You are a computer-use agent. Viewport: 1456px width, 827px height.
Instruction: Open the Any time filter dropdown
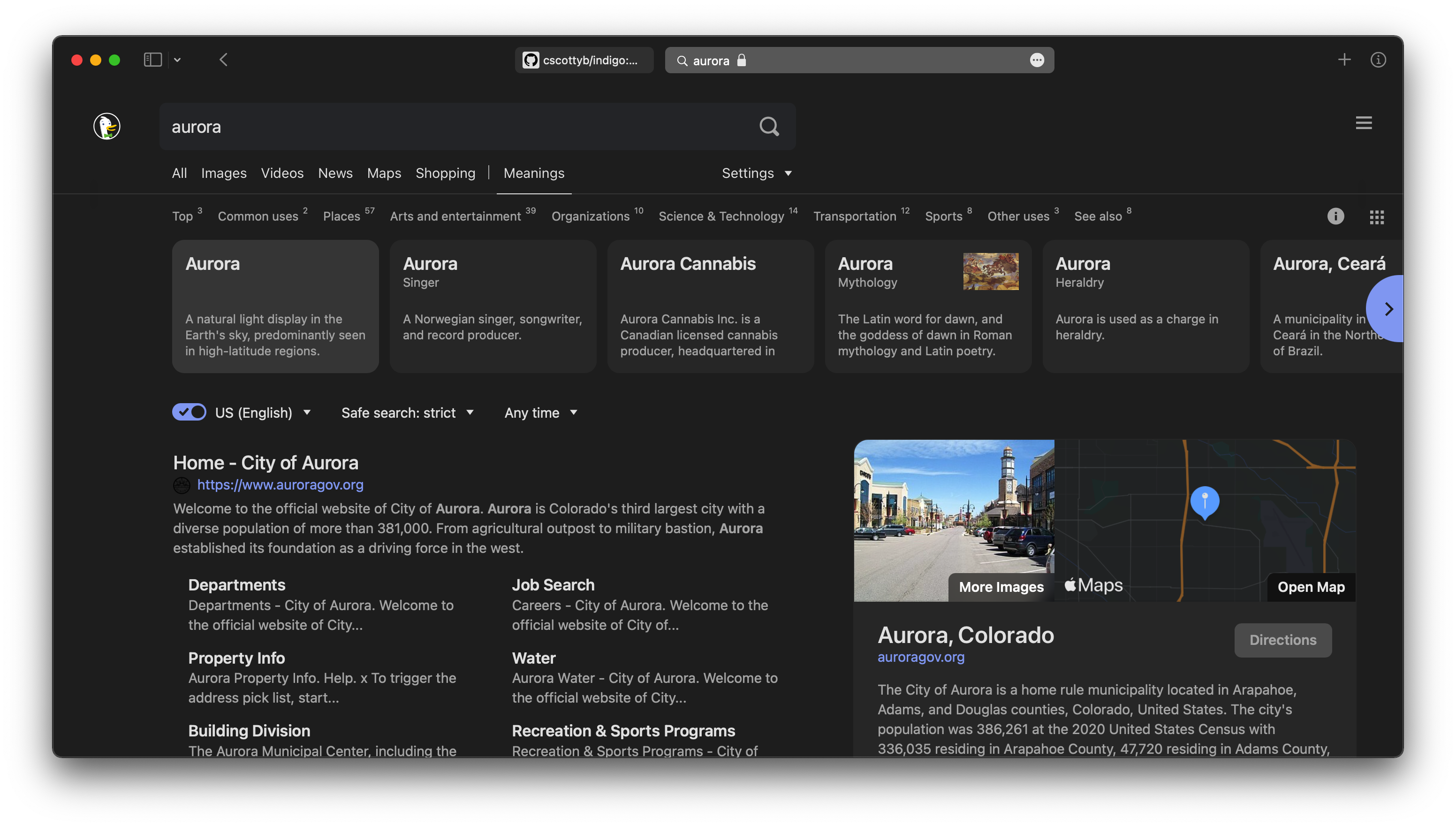[x=540, y=413]
